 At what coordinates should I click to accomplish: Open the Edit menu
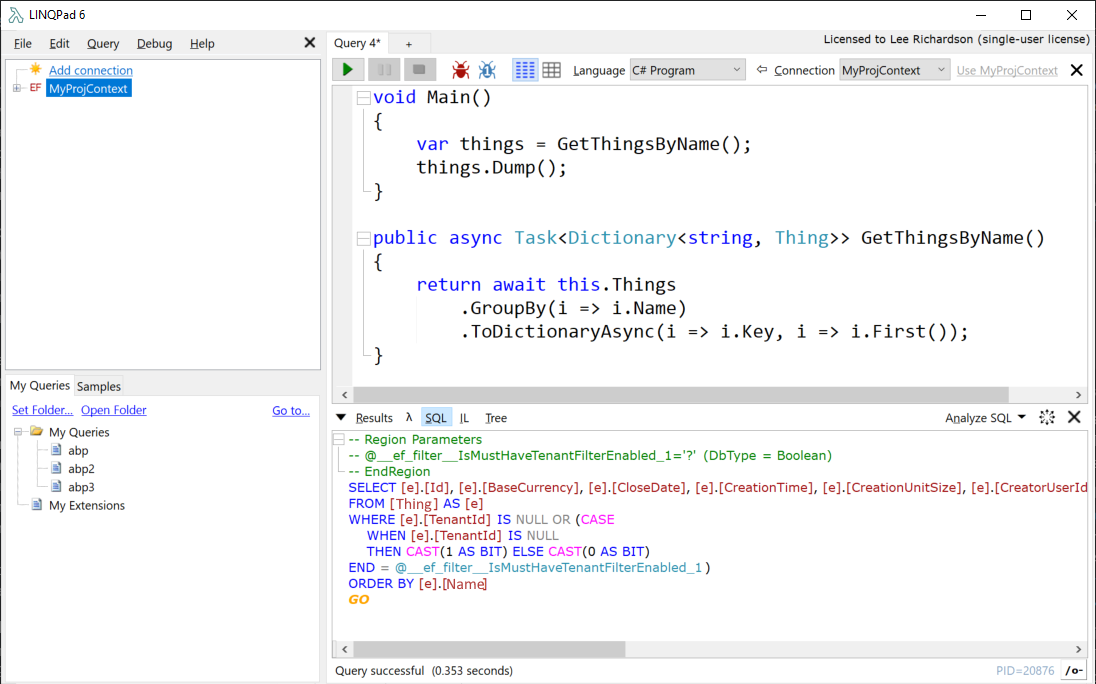(x=59, y=43)
